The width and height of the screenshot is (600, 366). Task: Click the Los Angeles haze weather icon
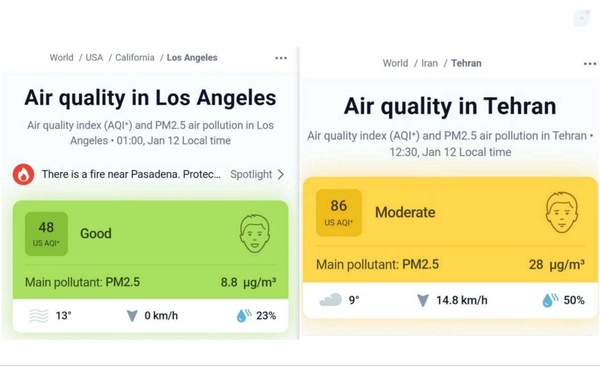pyautogui.click(x=39, y=316)
